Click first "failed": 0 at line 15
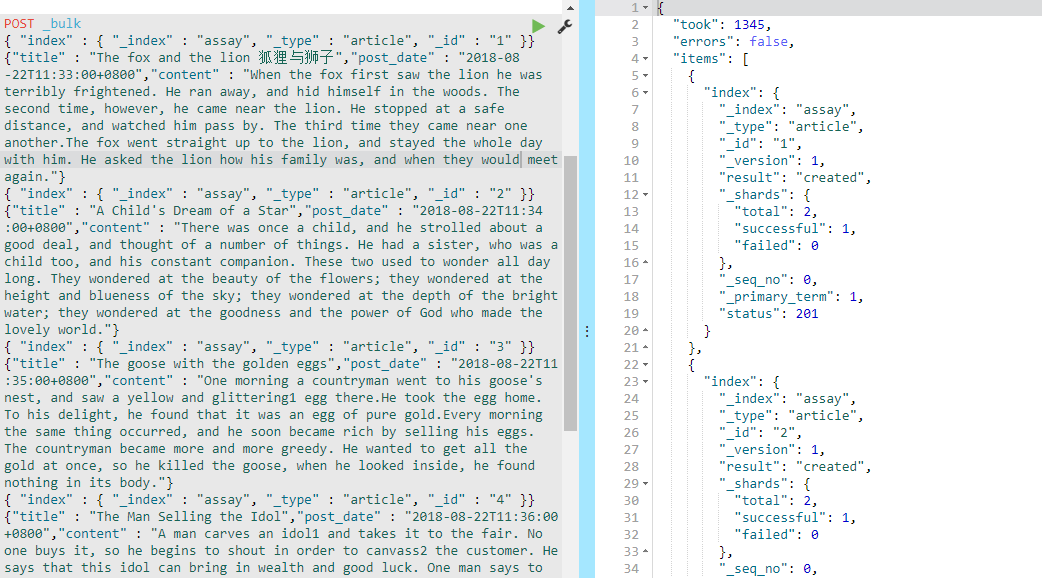Image resolution: width=1042 pixels, height=578 pixels. (x=776, y=246)
